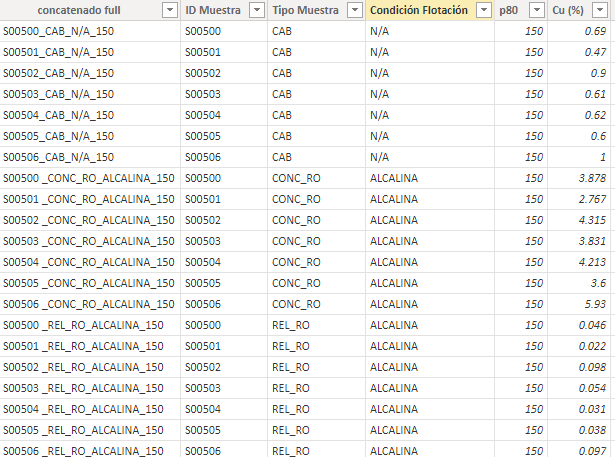
Task: Click Cu value 3.6
Action: pyautogui.click(x=579, y=283)
